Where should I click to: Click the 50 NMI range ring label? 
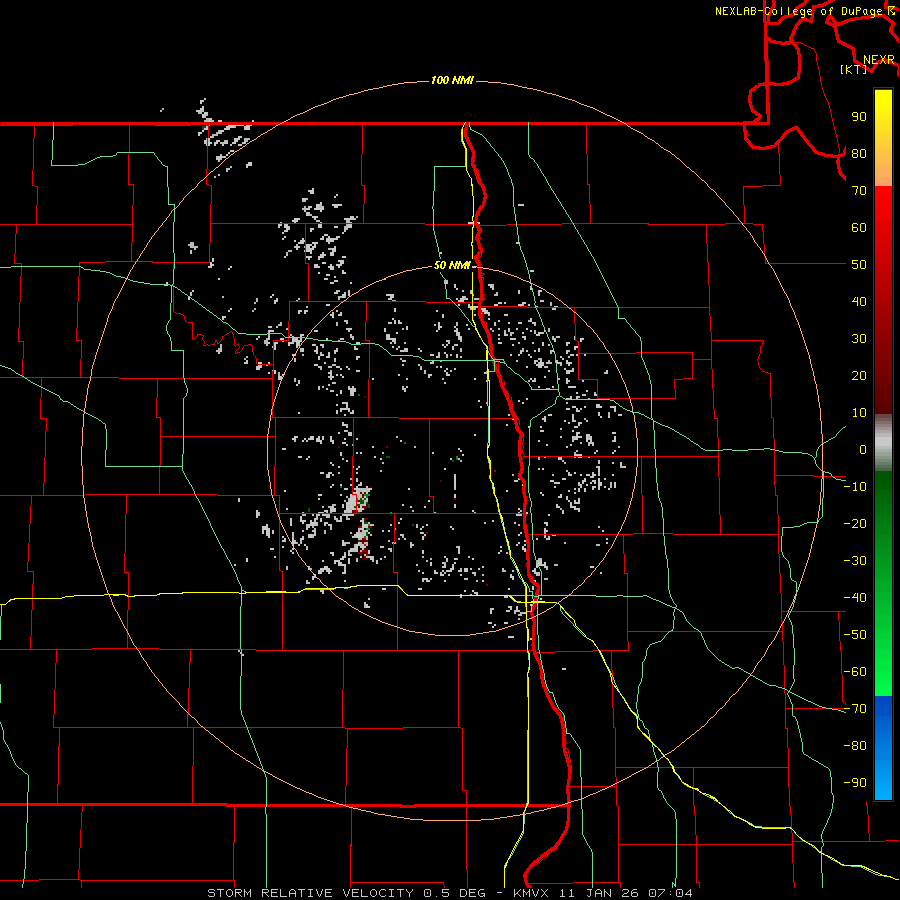click(x=452, y=265)
